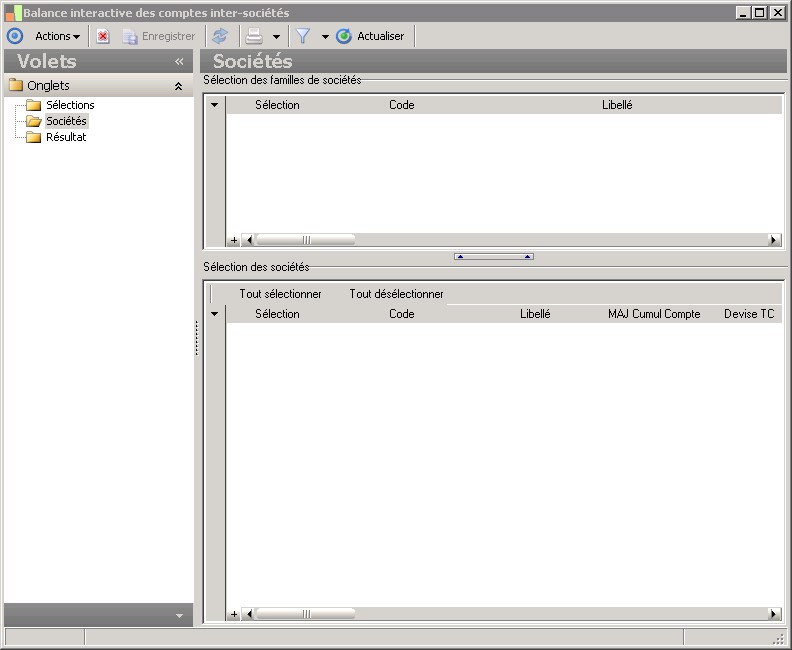
Task: Click the MAJ Cumul Compte column header
Action: (654, 314)
